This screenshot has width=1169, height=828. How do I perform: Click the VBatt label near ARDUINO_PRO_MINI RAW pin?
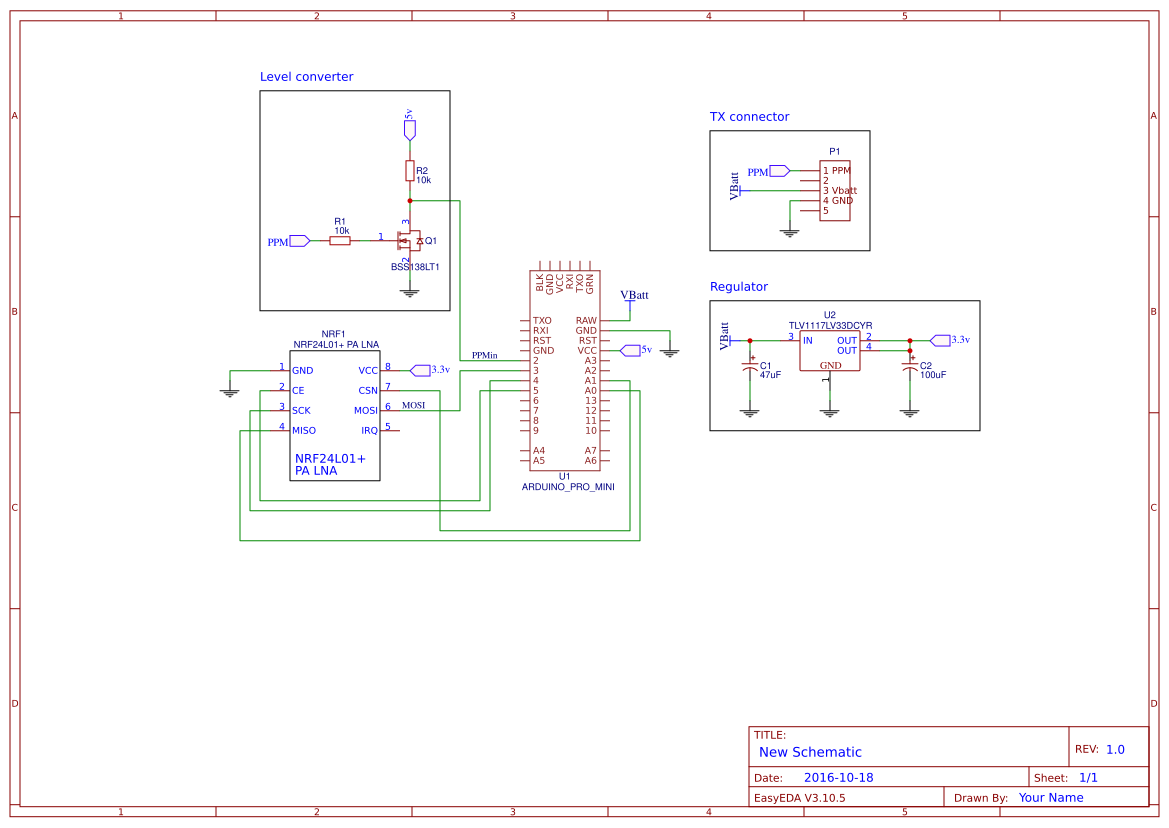[634, 295]
